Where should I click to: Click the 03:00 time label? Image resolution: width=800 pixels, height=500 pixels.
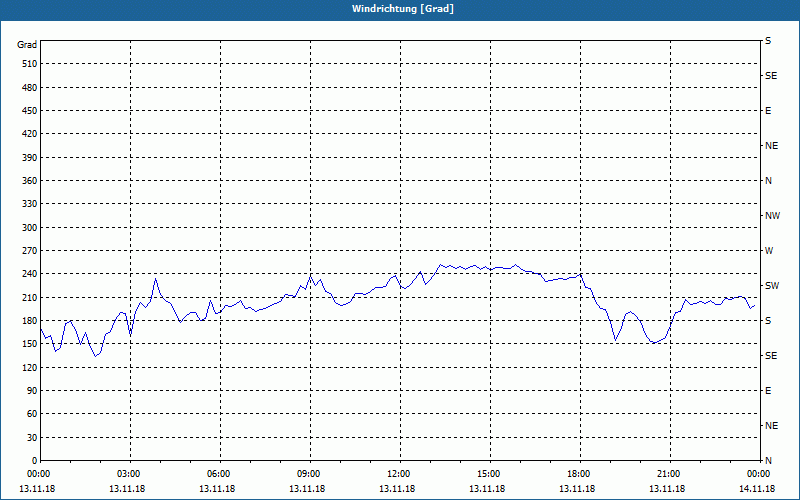tap(131, 474)
